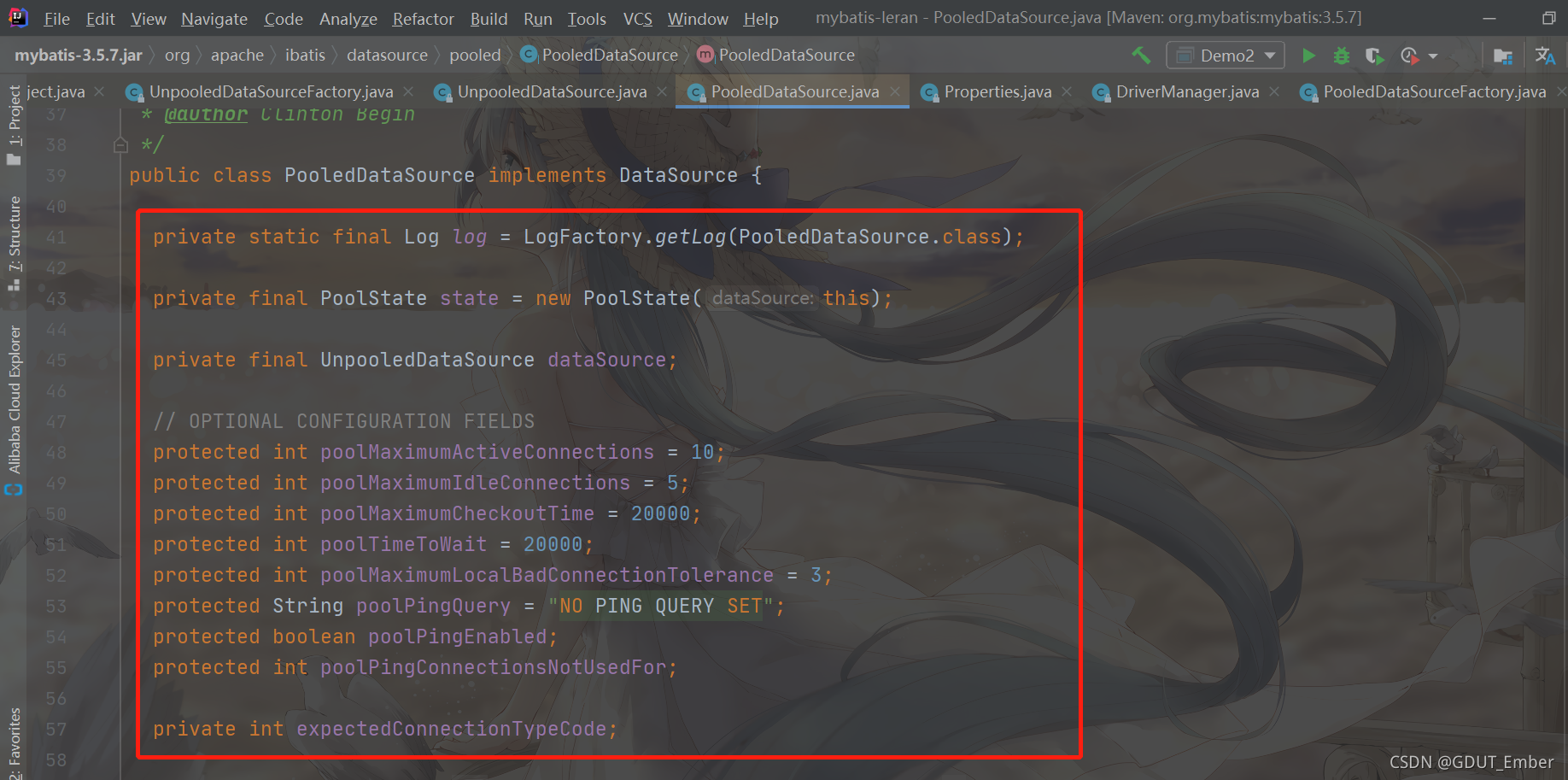Screen dimensions: 1568x780
Task: Open the Project tool window
Action: 15,124
